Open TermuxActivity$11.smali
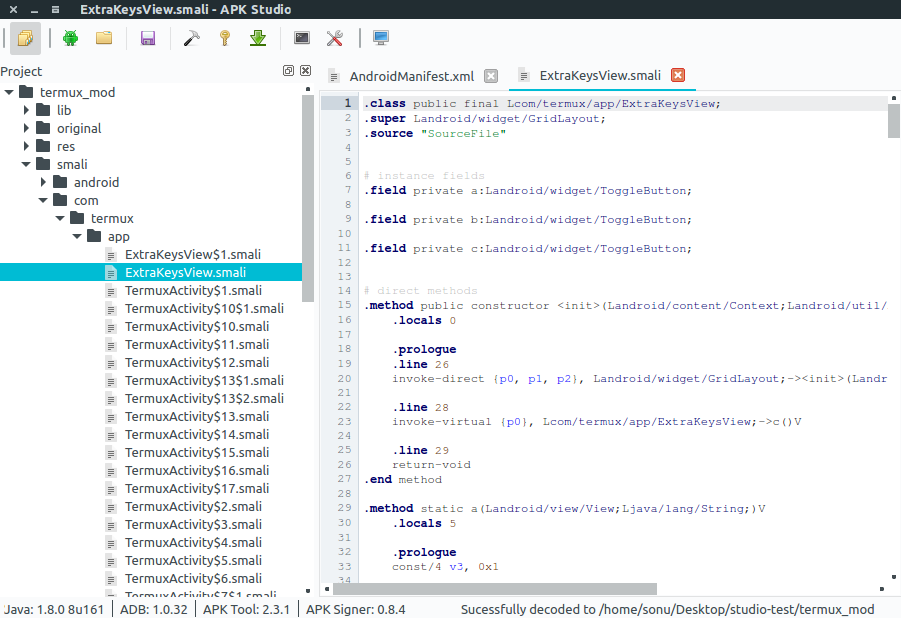The image size is (901, 618). [197, 344]
